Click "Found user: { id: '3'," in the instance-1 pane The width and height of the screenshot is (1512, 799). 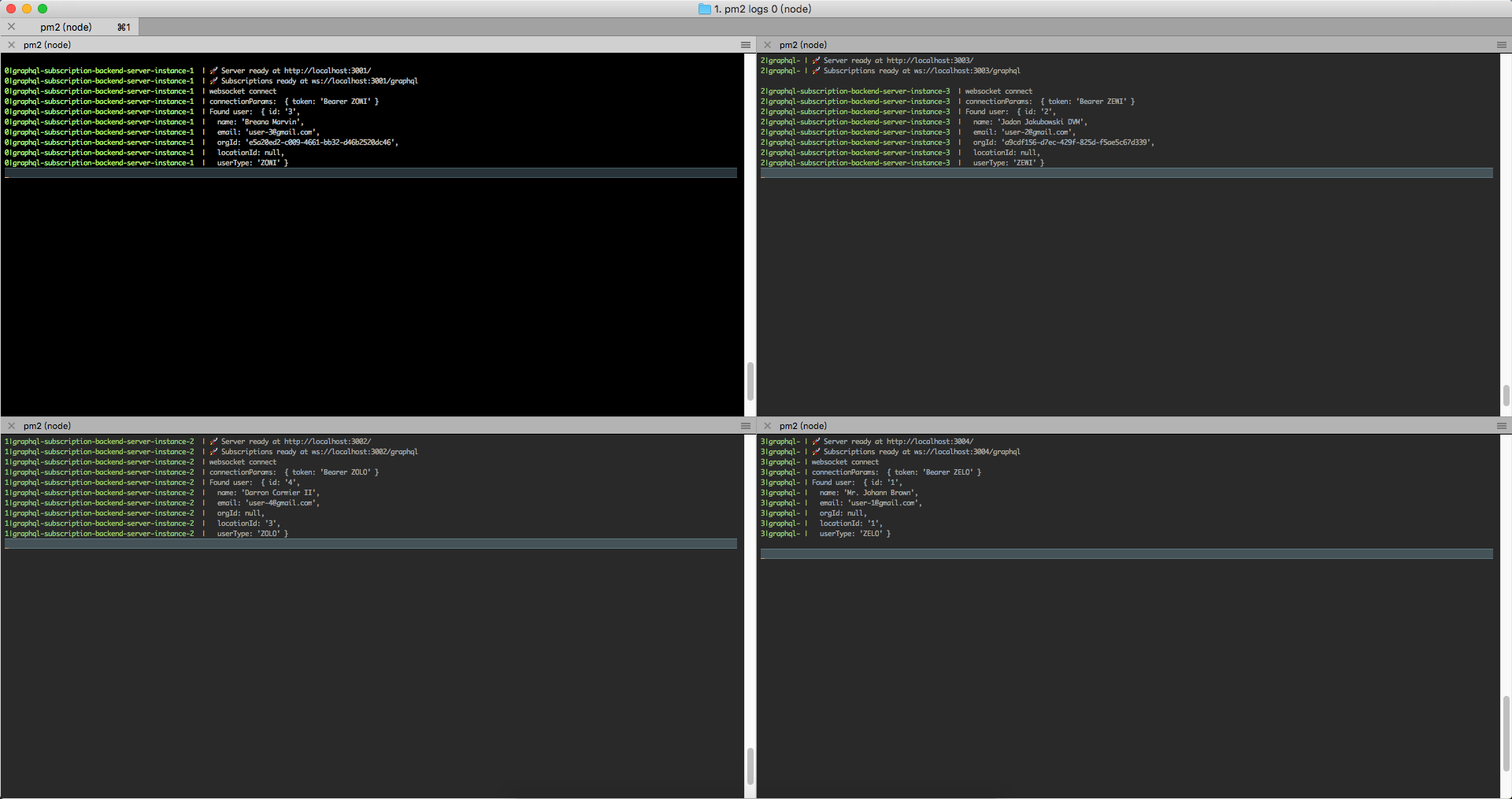tap(254, 112)
